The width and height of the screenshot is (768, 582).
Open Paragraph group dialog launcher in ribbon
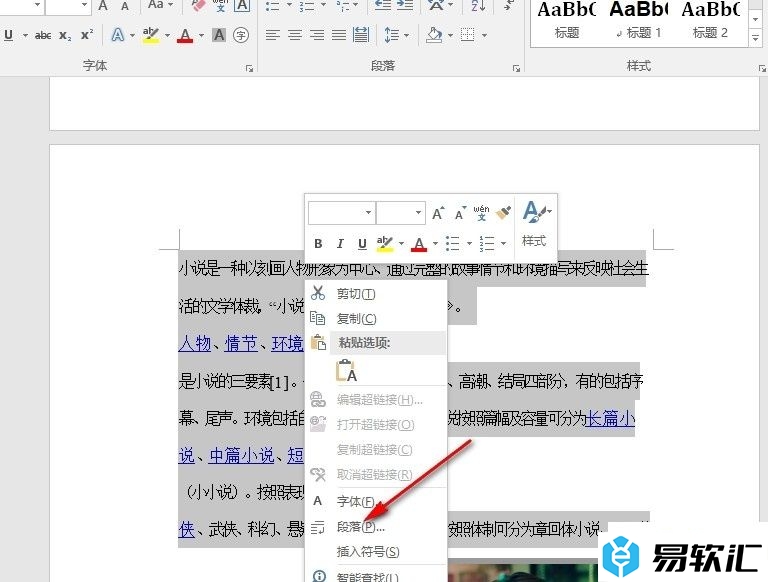click(516, 69)
